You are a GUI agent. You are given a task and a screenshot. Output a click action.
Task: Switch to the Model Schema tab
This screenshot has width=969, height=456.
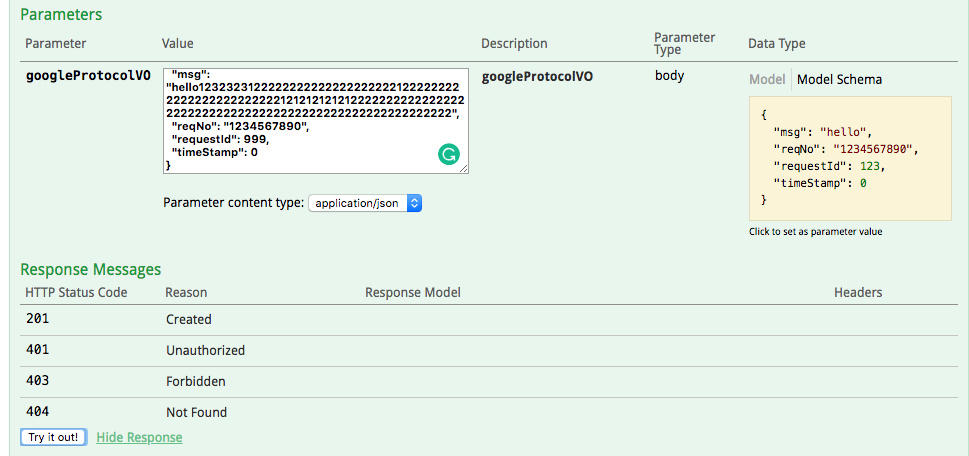pyautogui.click(x=839, y=79)
